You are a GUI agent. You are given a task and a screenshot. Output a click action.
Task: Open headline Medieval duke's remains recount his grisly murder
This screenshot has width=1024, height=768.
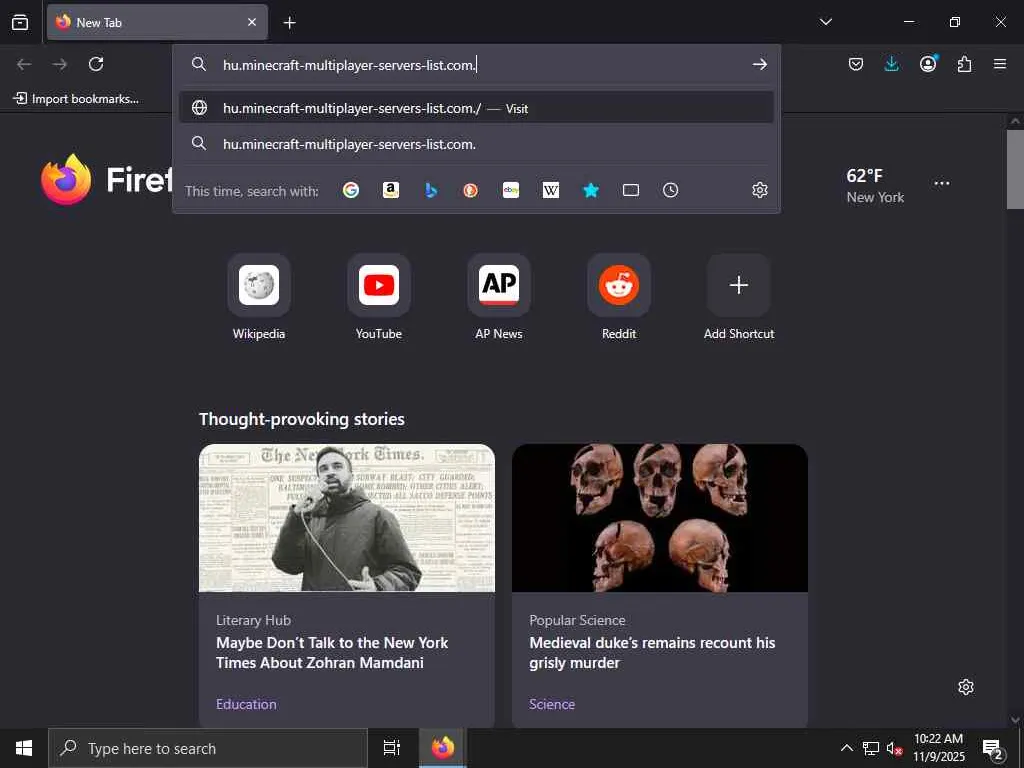(652, 652)
